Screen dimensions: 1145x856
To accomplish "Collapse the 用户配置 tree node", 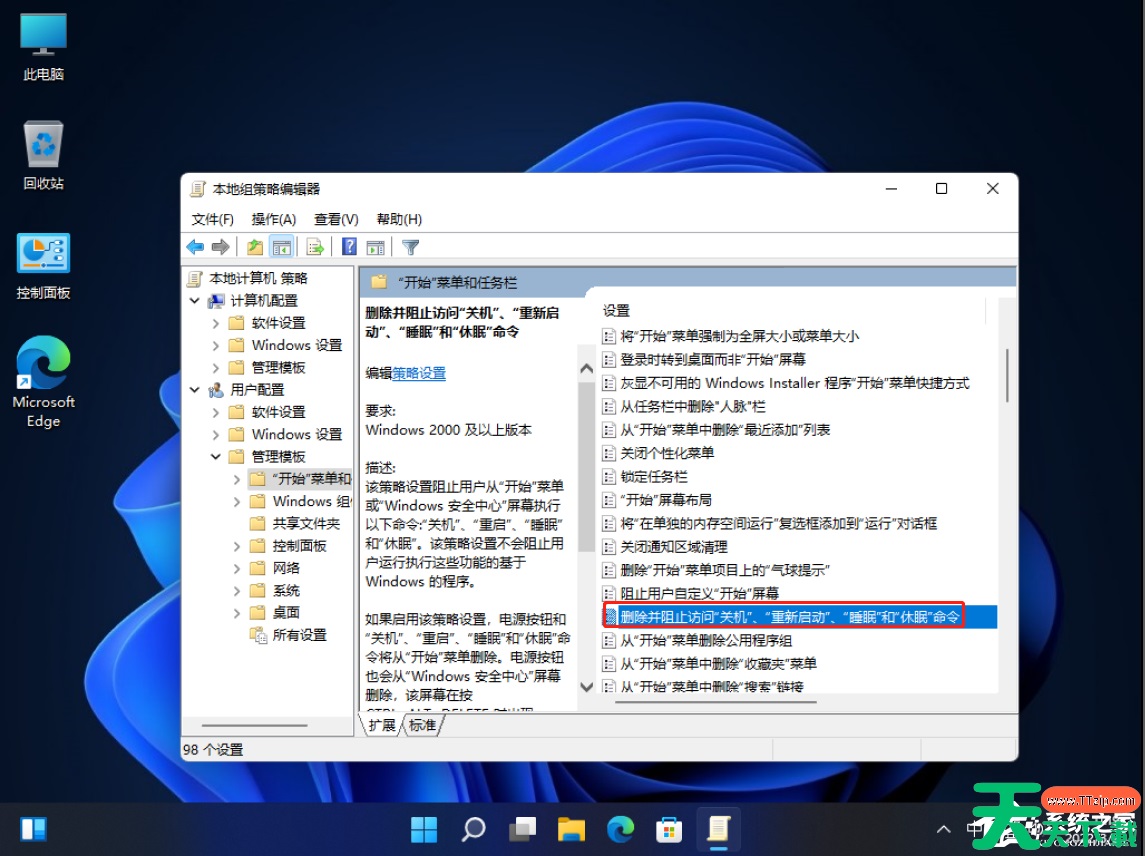I will 194,389.
